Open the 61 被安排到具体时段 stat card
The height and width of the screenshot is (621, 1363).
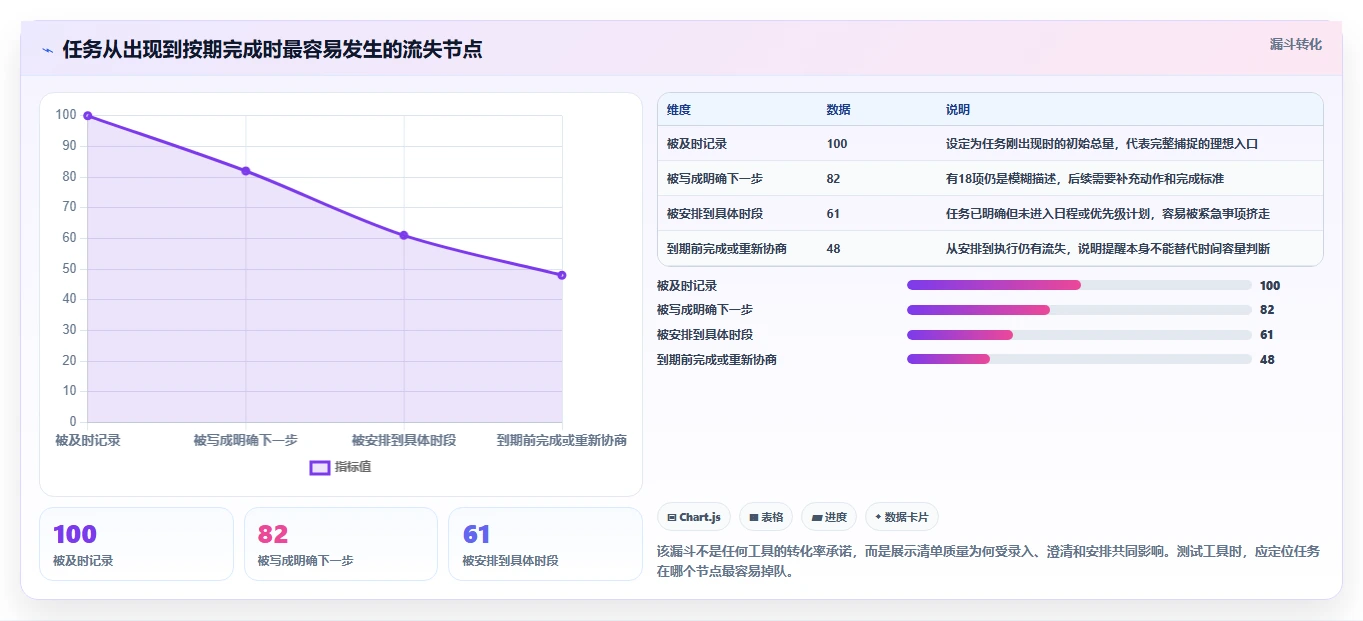(x=545, y=544)
